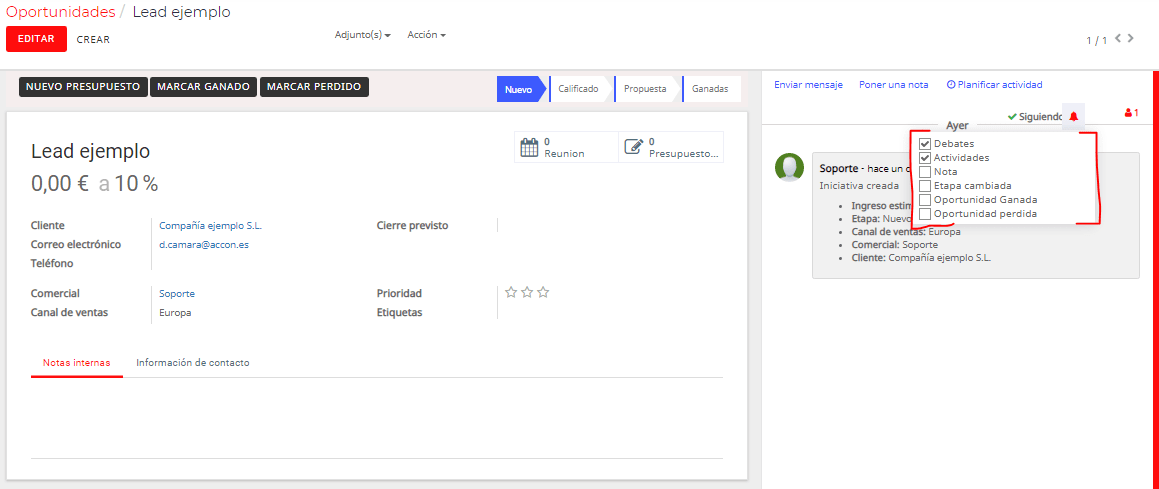Click Poner una nota link
Viewport: 1159px width, 489px height.
click(x=894, y=85)
